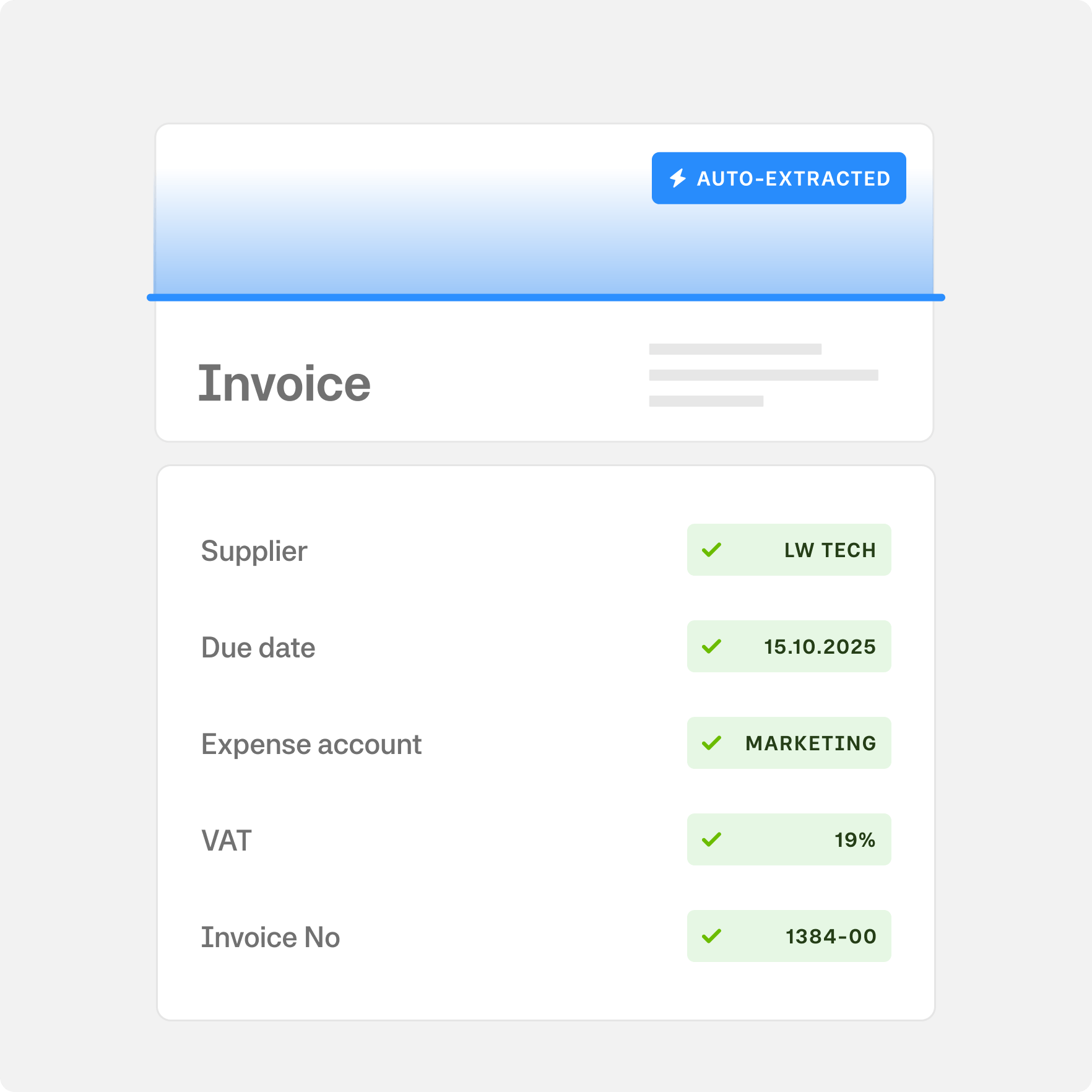
Task: Click the Invoice No label
Action: tap(271, 937)
